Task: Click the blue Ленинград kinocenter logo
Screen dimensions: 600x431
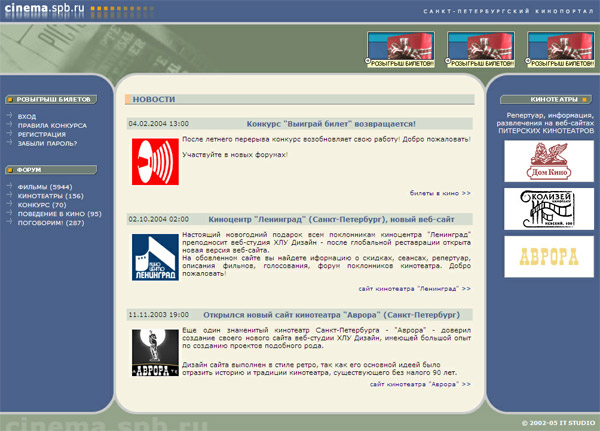Action: 155,257
